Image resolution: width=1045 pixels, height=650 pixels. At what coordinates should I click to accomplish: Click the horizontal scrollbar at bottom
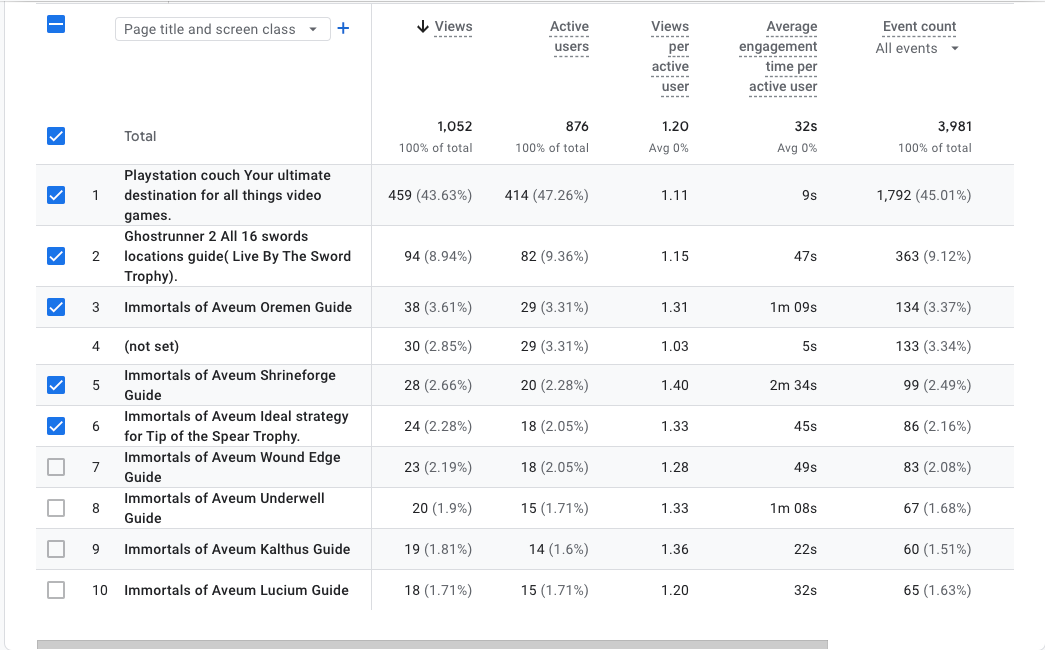432,644
